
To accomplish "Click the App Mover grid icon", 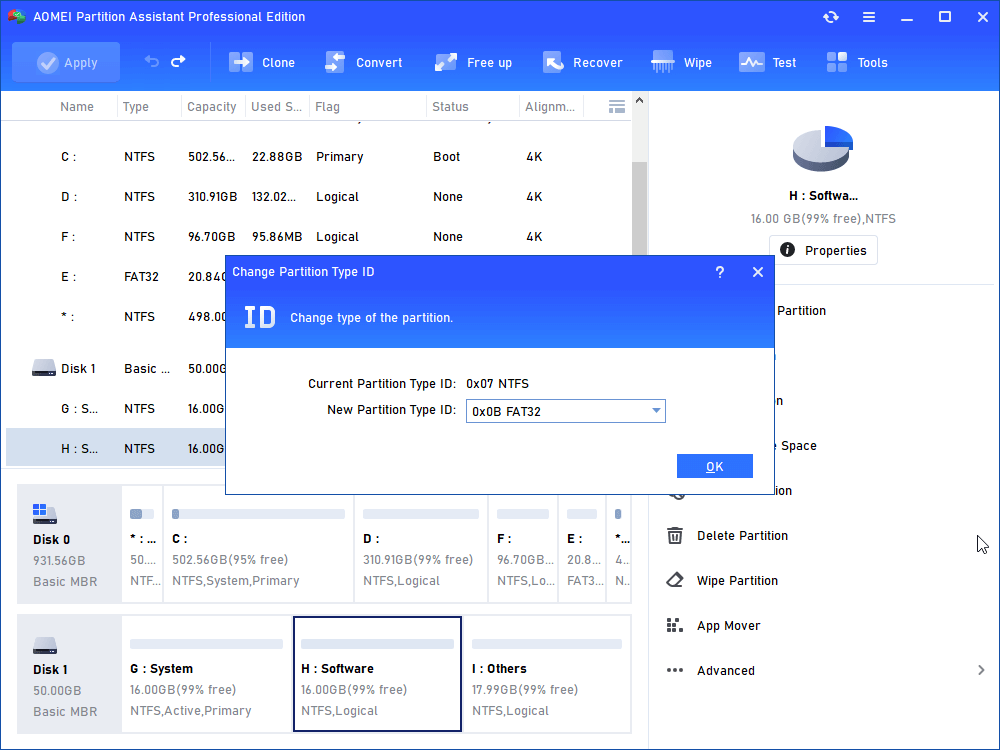I will tap(675, 625).
